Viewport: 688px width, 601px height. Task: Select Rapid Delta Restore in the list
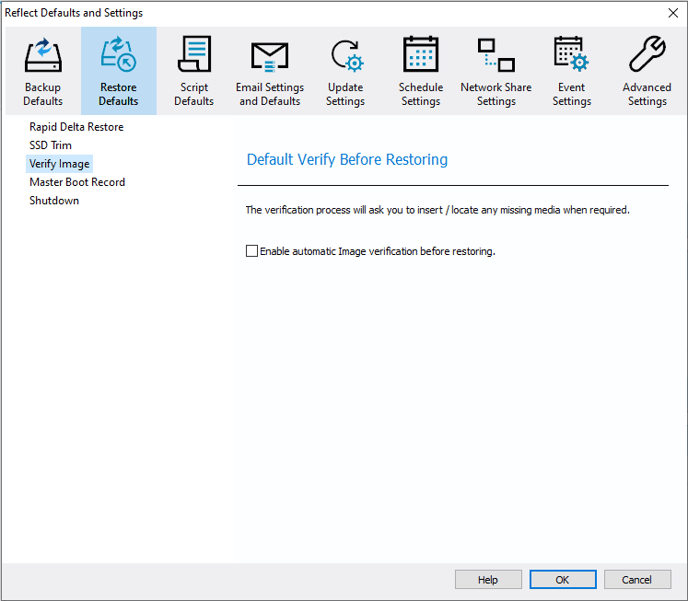(x=76, y=127)
